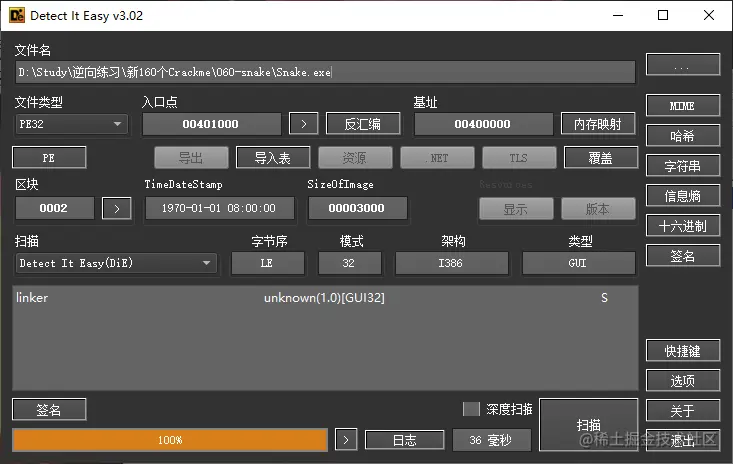Click the LE byte order field
Image resolution: width=733 pixels, height=464 pixels.
pyautogui.click(x=267, y=264)
